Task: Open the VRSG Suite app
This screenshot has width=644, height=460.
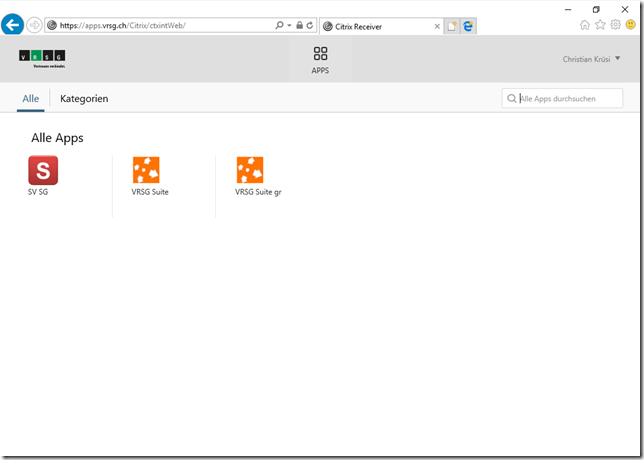Action: (x=147, y=171)
